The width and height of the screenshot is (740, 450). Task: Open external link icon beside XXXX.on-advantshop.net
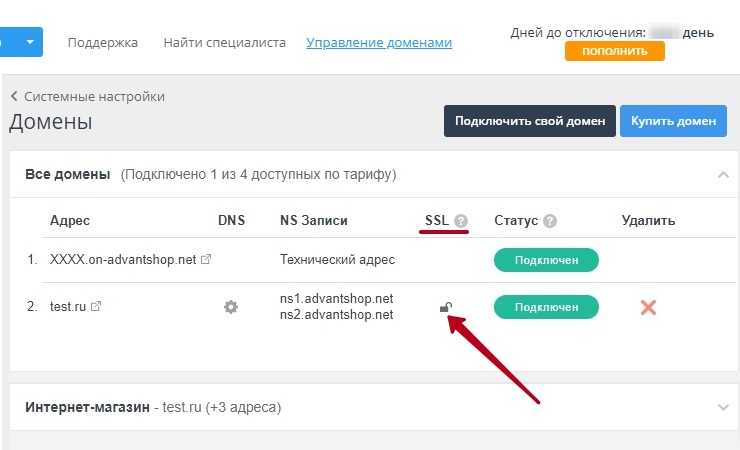tap(206, 260)
